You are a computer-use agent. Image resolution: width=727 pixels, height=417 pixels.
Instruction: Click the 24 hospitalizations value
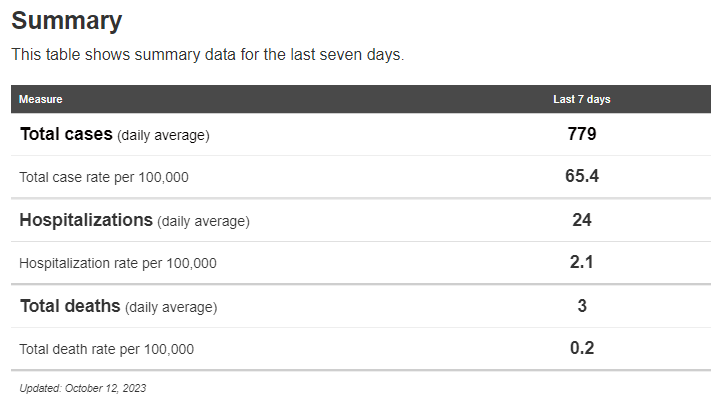click(582, 220)
